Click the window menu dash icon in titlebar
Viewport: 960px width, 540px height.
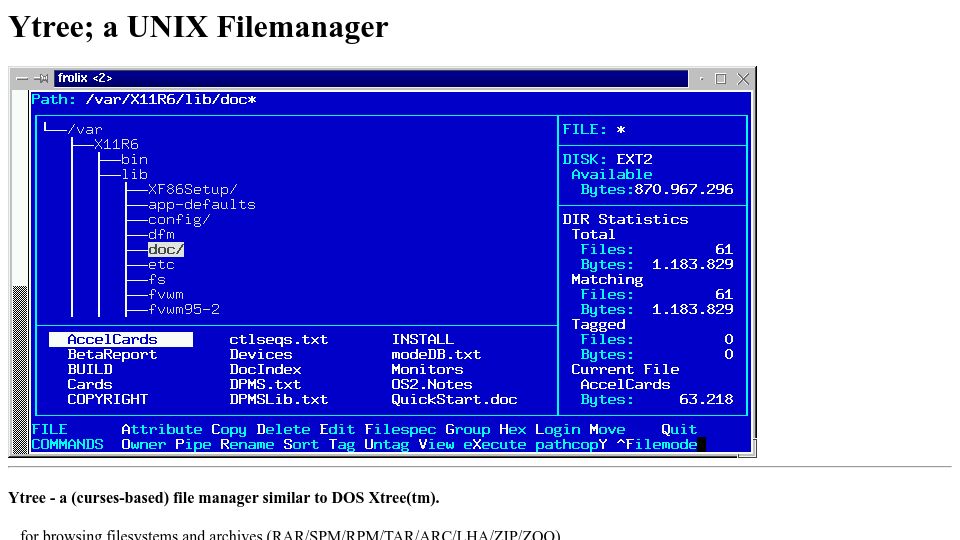tap(22, 78)
